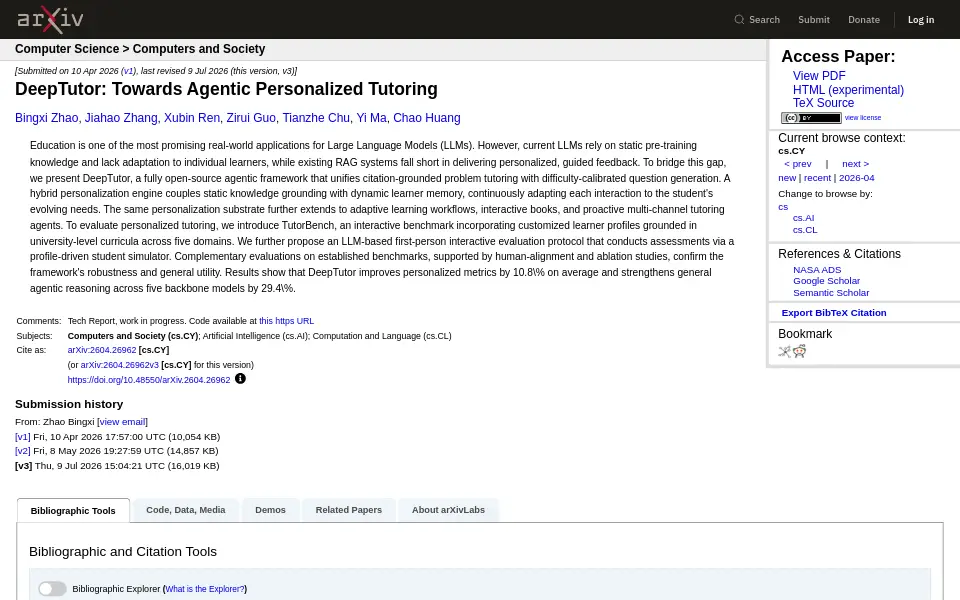Open the Donate menu item

863,20
